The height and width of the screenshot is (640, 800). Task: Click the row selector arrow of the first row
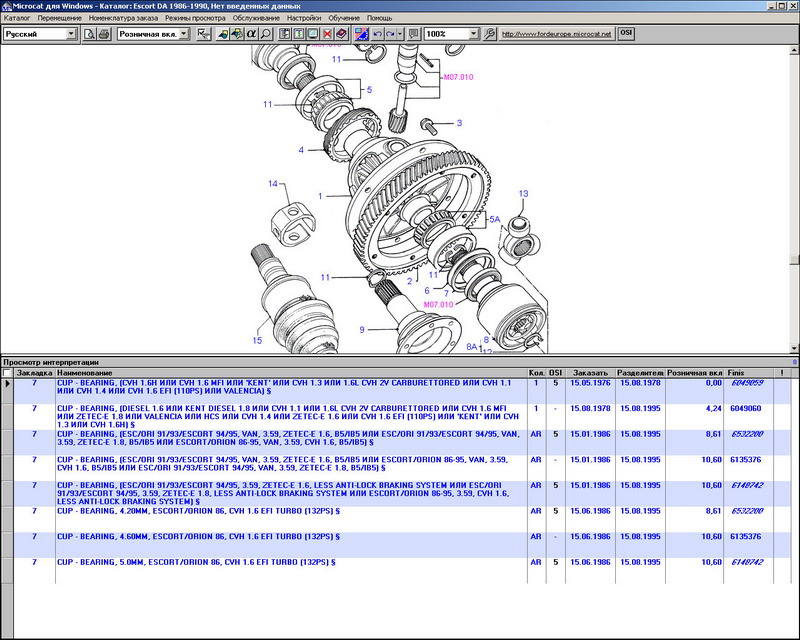[x=7, y=384]
